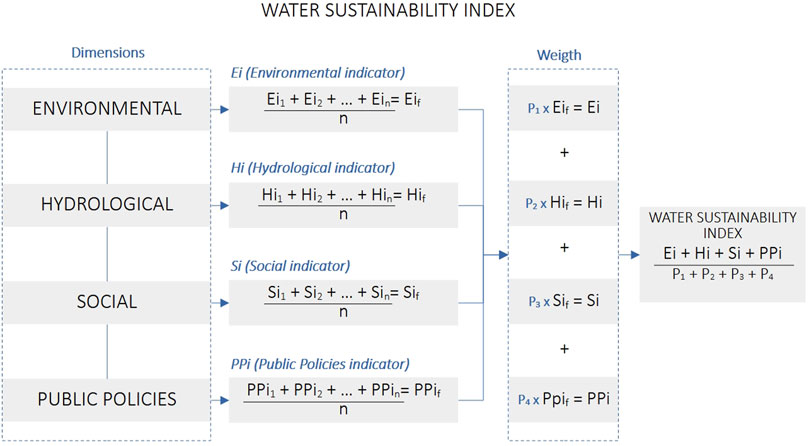Select the P₃ x Sif = Si weight box
809x446 pixels.
point(564,301)
